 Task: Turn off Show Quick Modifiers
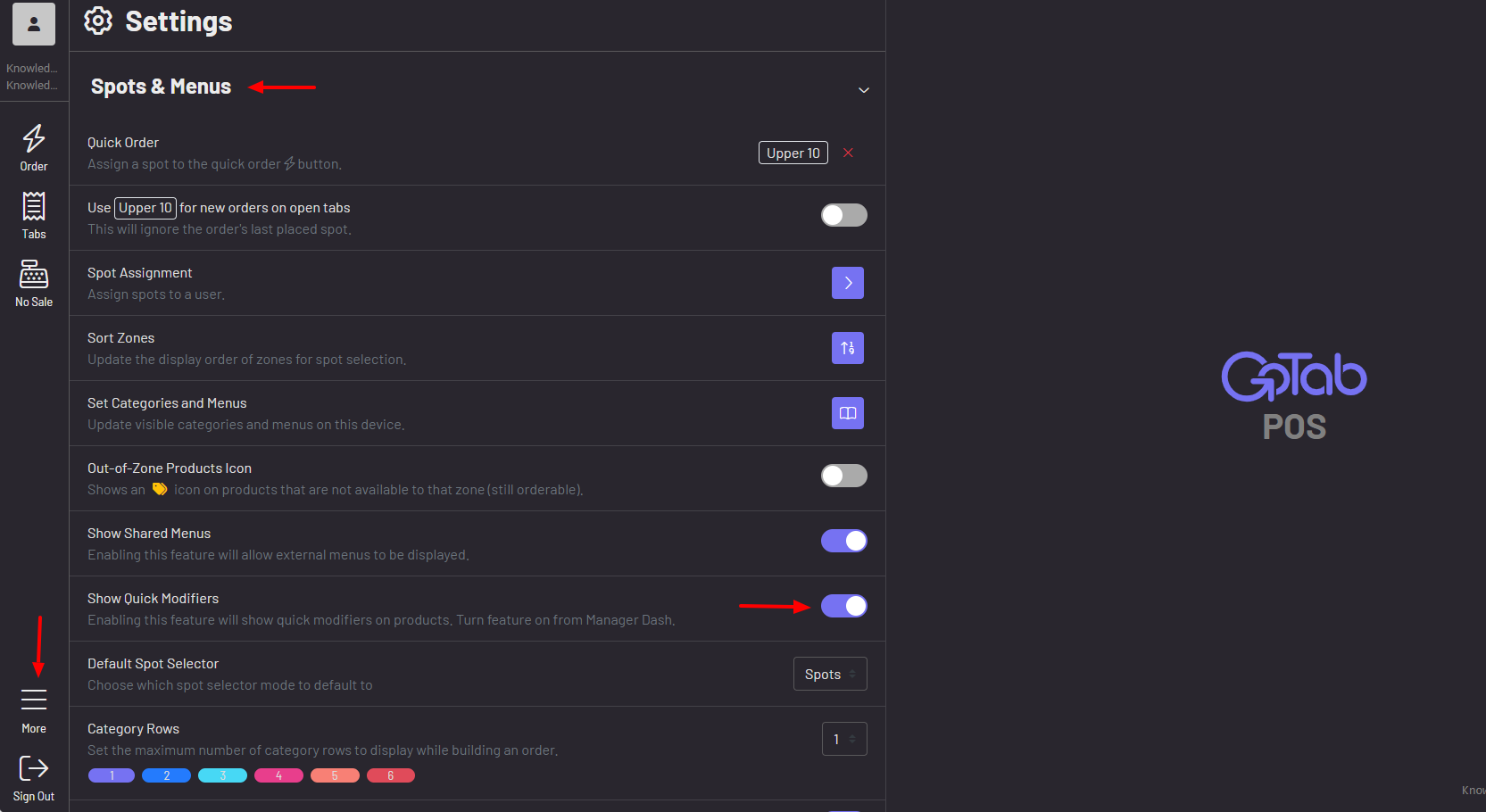(843, 606)
